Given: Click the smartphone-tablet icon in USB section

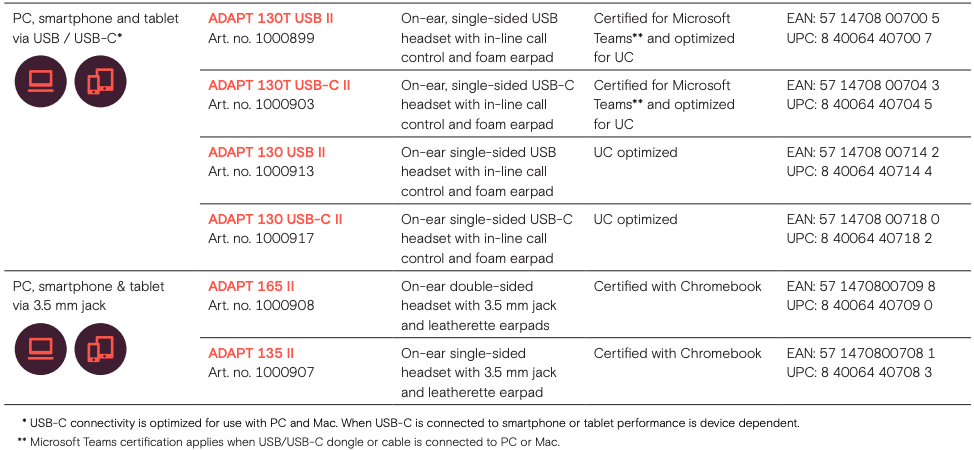Looking at the screenshot, I should (x=100, y=81).
